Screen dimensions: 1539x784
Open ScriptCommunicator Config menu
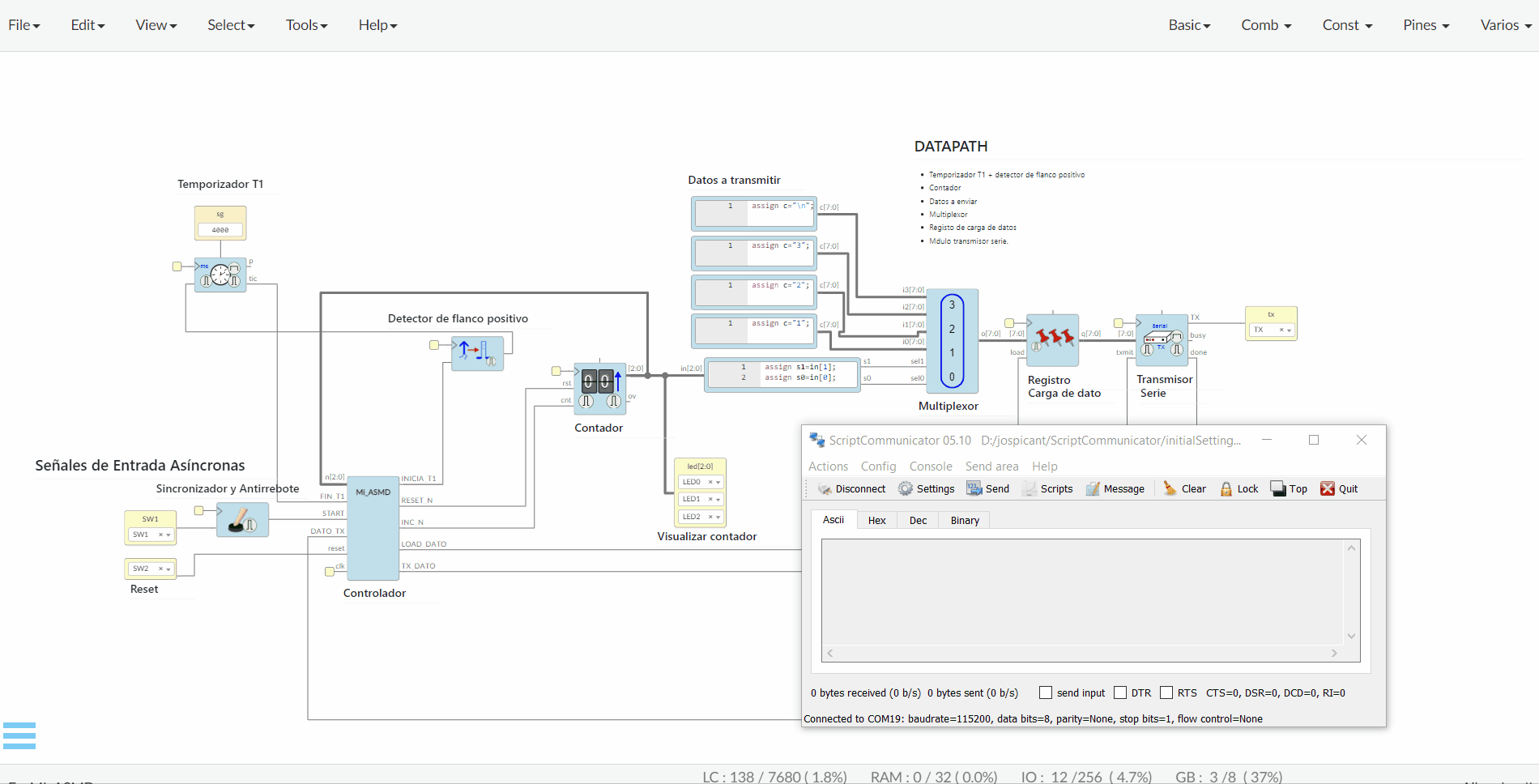[878, 467]
